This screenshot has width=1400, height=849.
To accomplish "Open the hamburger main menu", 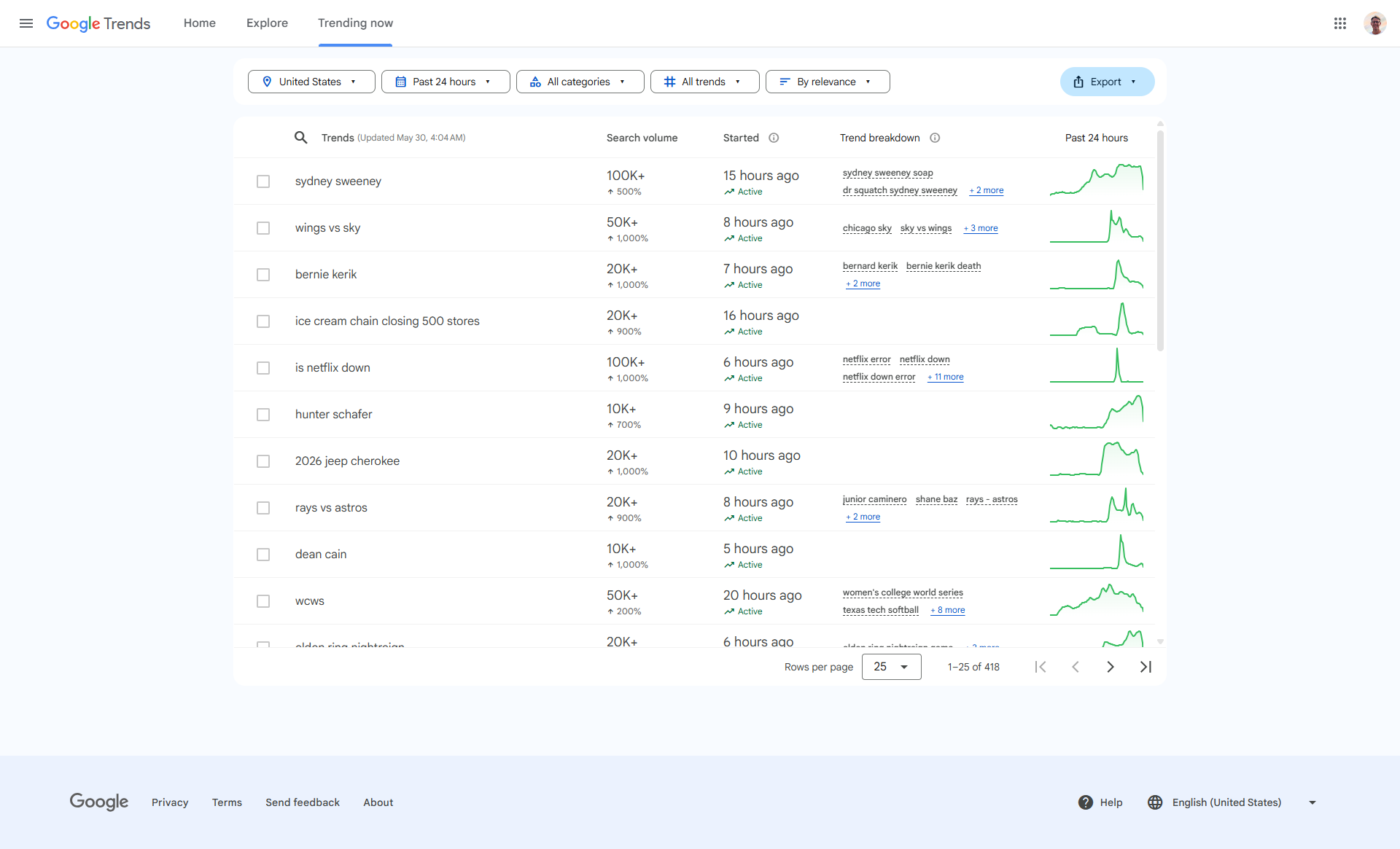I will click(x=26, y=23).
